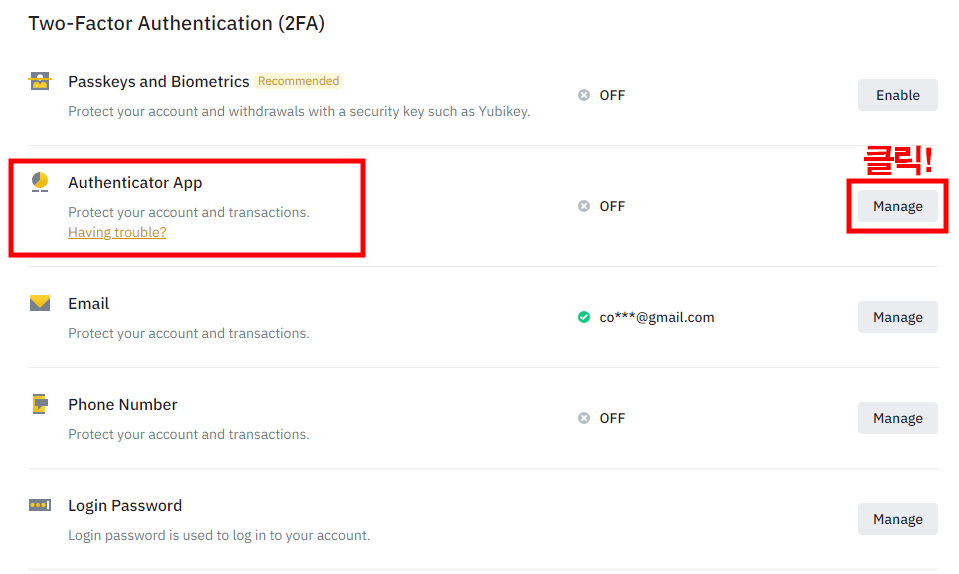
Task: Click the Authenticator App title
Action: coord(135,182)
